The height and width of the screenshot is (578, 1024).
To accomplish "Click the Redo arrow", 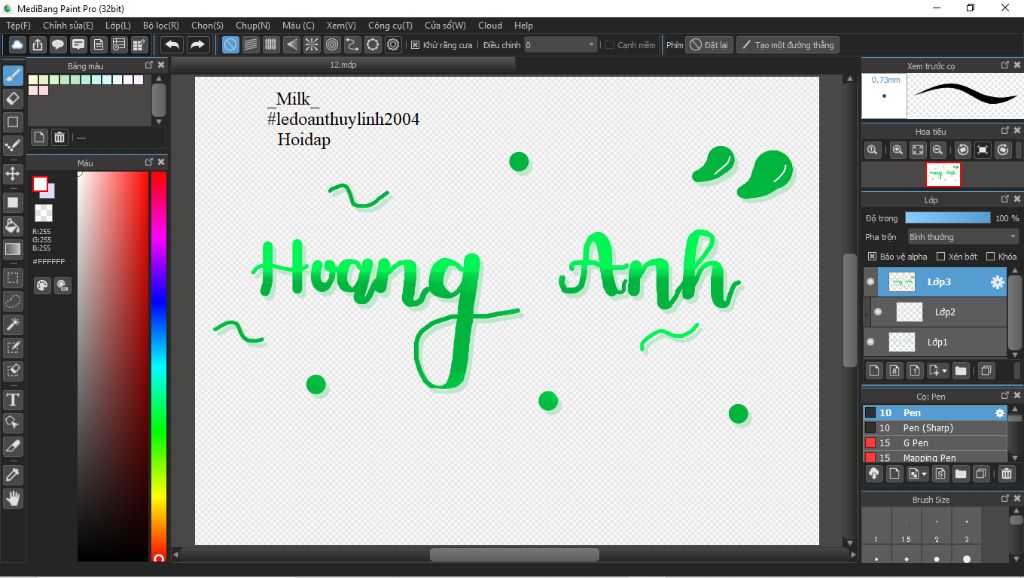I will pyautogui.click(x=197, y=44).
